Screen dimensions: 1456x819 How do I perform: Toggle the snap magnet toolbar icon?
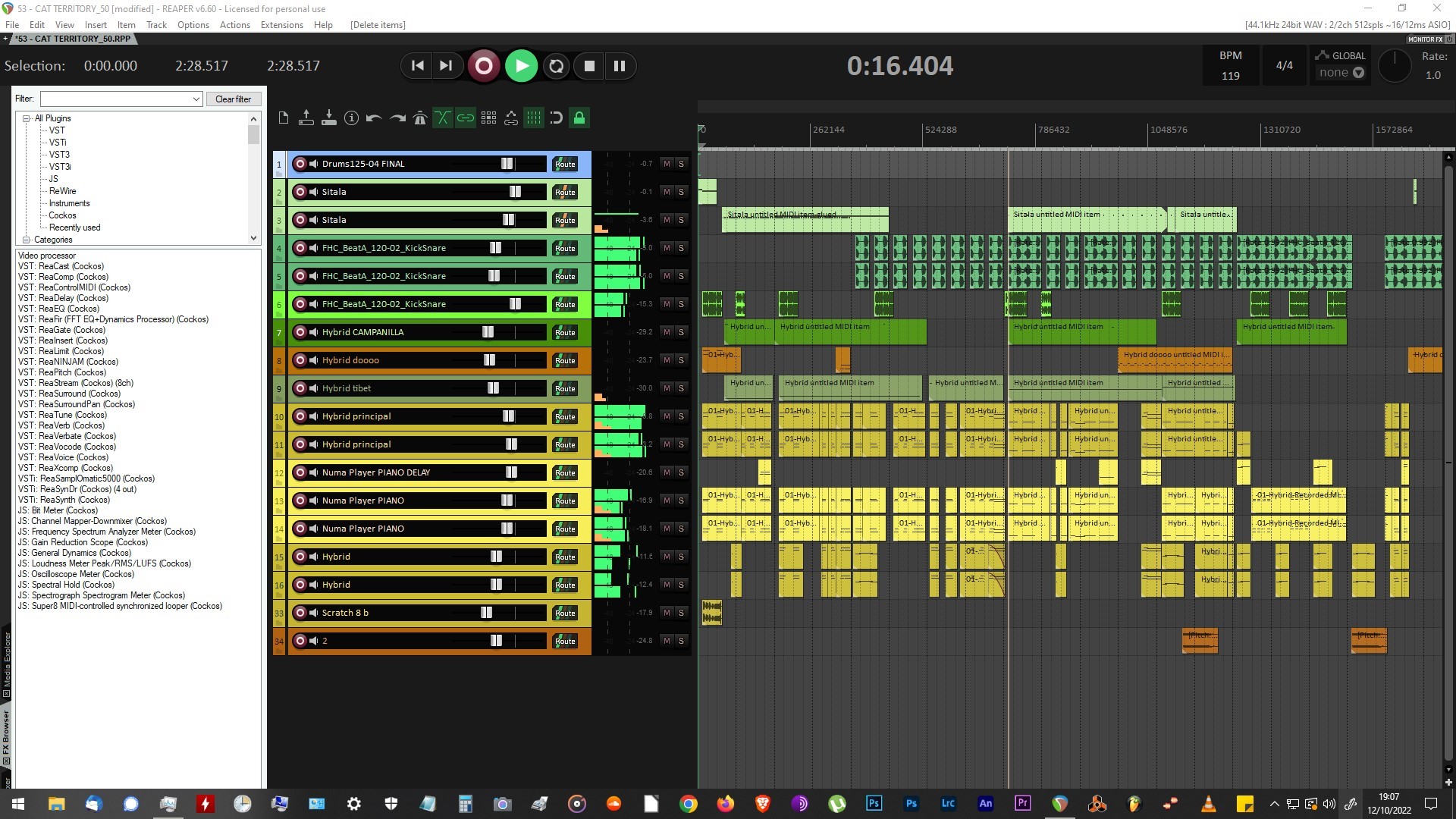coord(557,118)
